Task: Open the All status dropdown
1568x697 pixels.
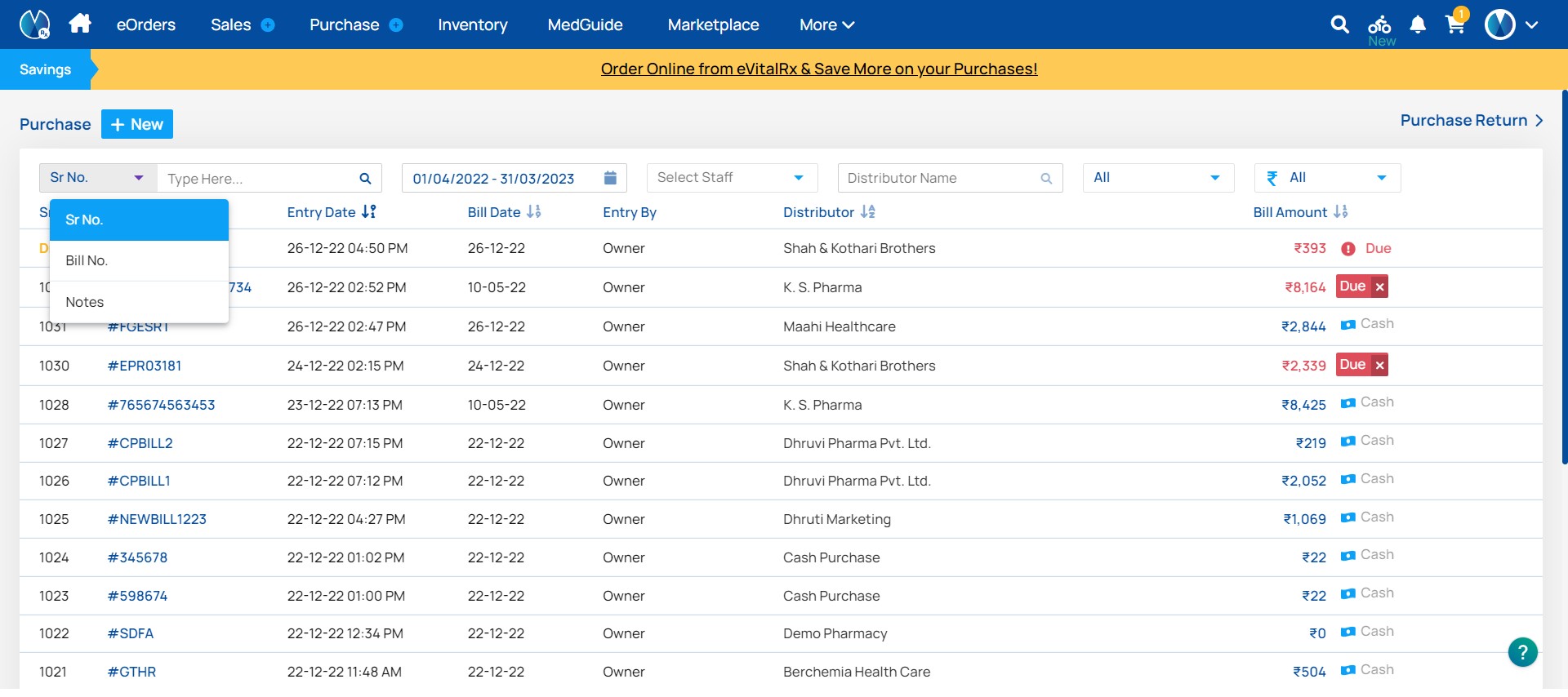Action: (x=1159, y=178)
